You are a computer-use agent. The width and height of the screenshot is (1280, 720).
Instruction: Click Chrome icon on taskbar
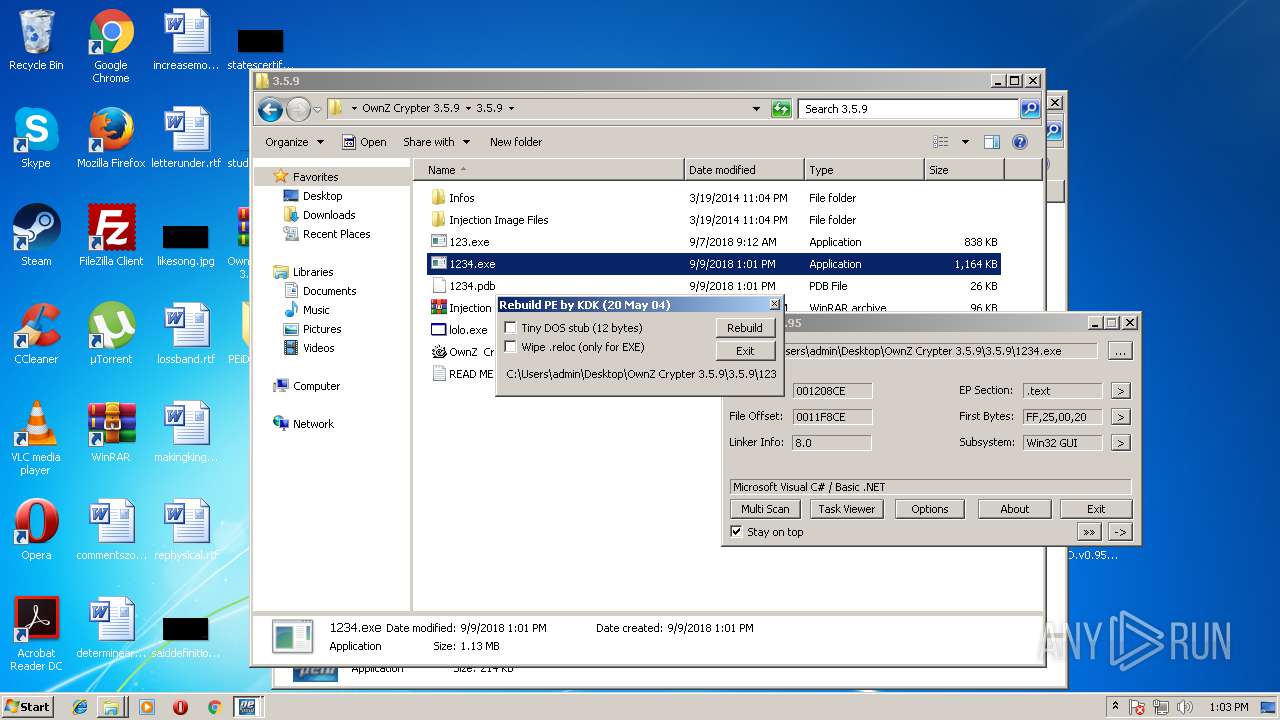click(x=213, y=707)
